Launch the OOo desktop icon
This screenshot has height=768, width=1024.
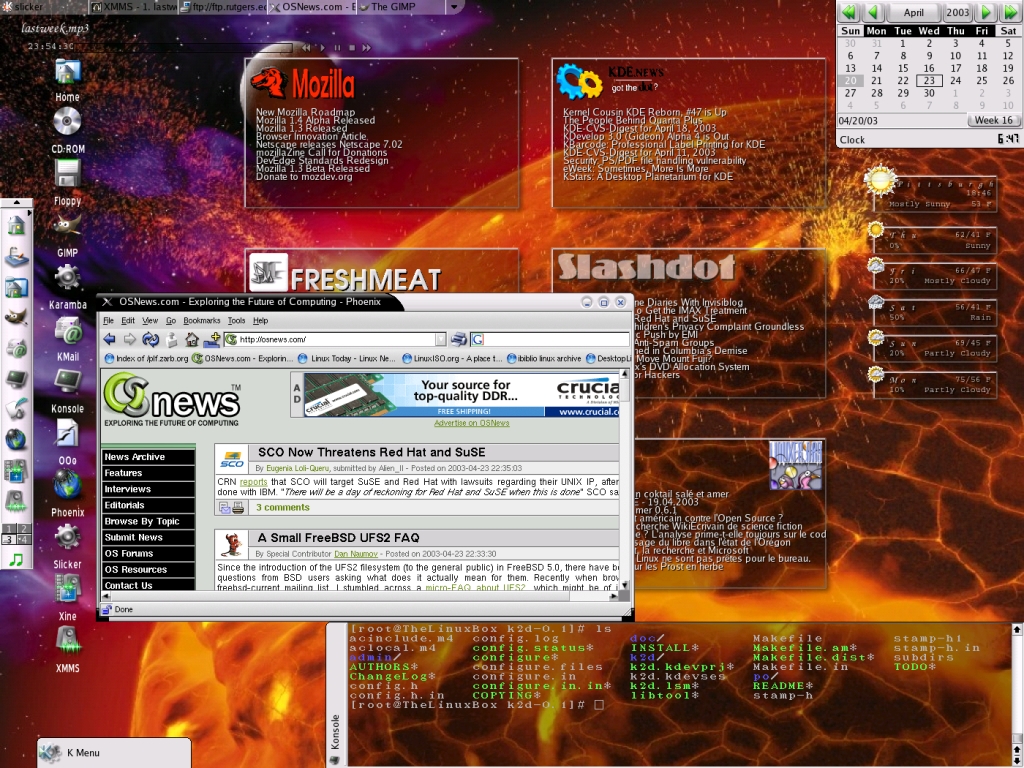pyautogui.click(x=67, y=434)
